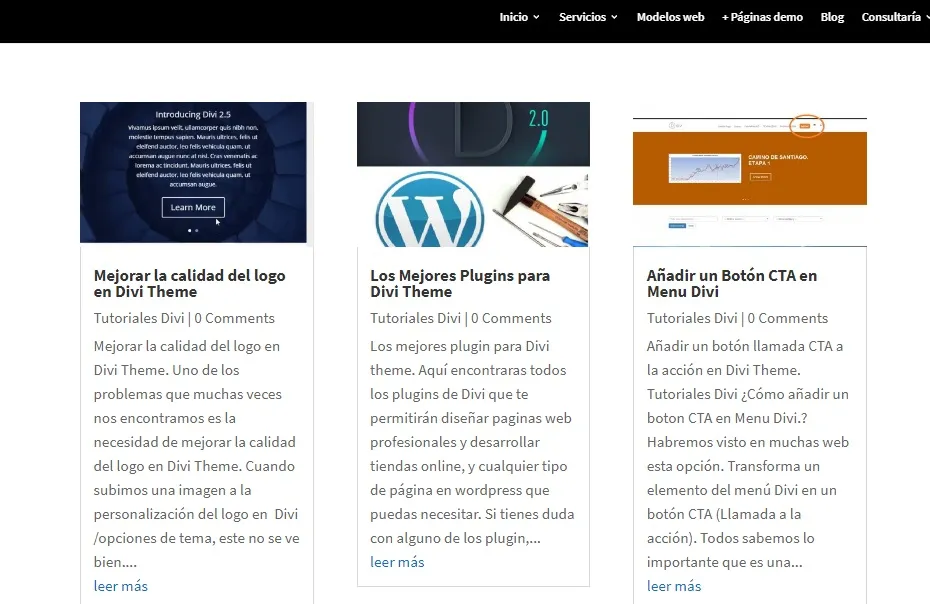Open 'Añadir un Botón CTA en Menu Divi' title
Viewport: 930px width, 604px height.
(731, 283)
